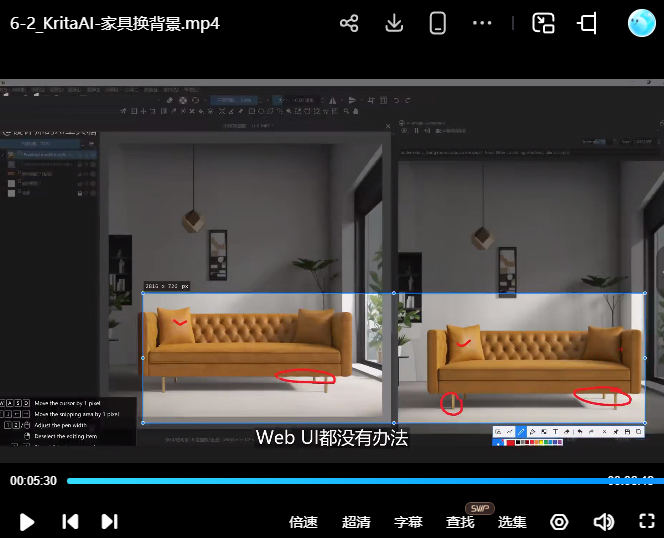Open the circular player settings icon
This screenshot has width=664, height=538.
(559, 522)
